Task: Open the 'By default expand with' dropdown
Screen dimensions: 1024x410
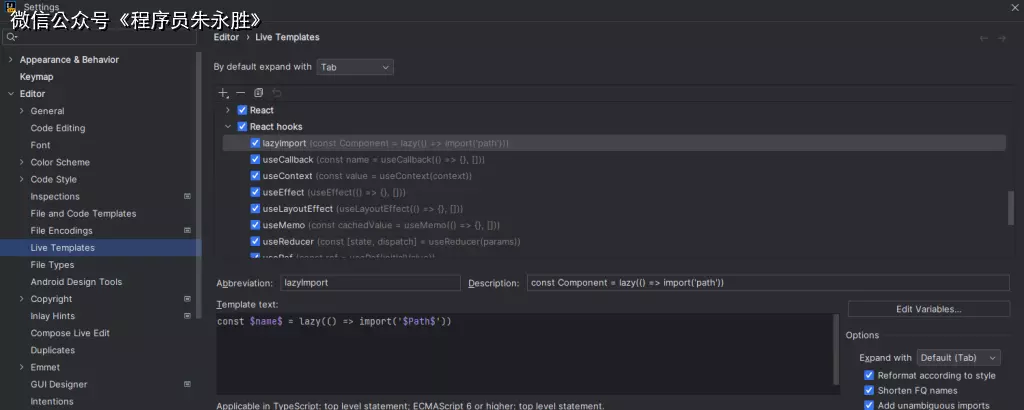Action: point(355,67)
